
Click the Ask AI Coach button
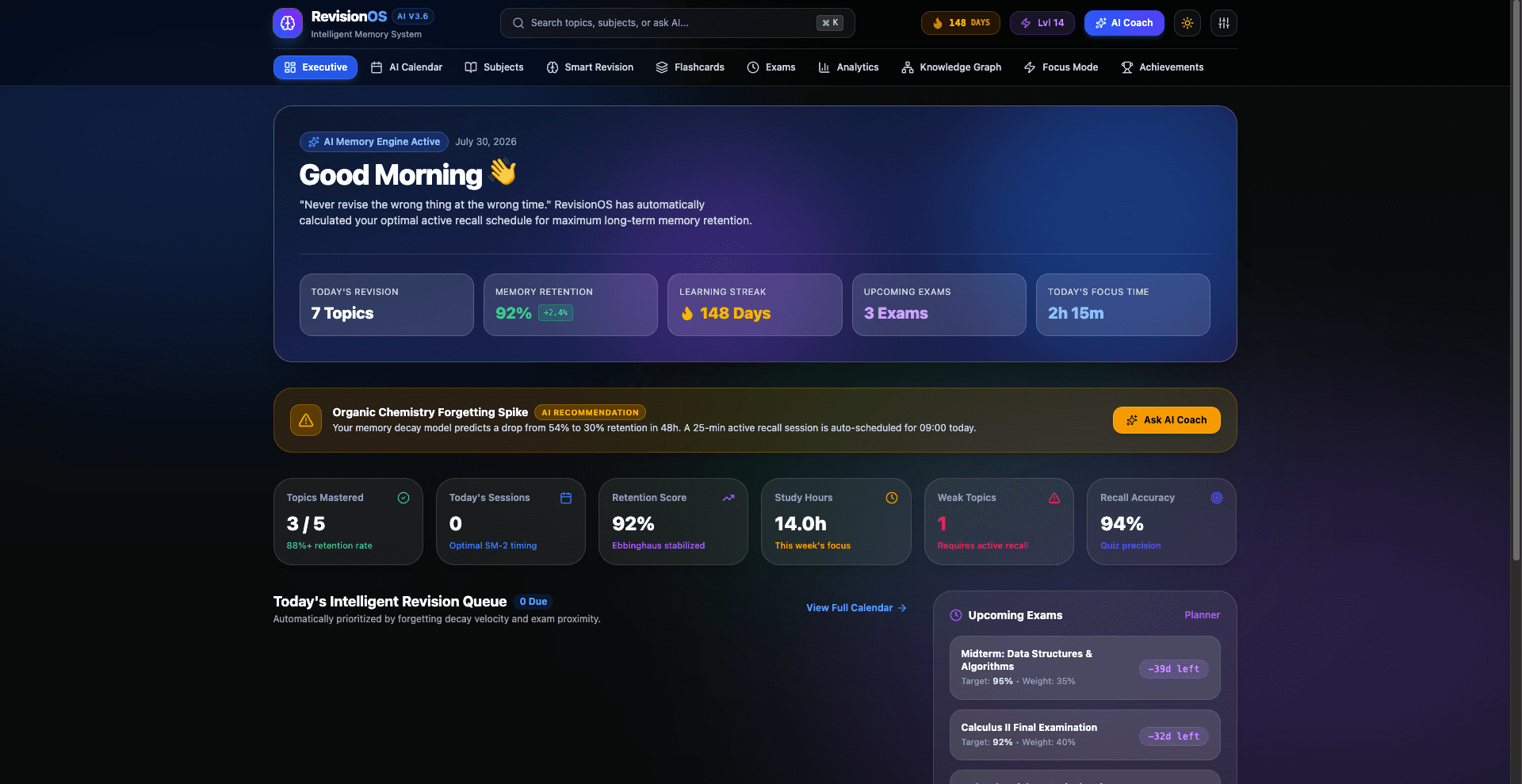1166,420
